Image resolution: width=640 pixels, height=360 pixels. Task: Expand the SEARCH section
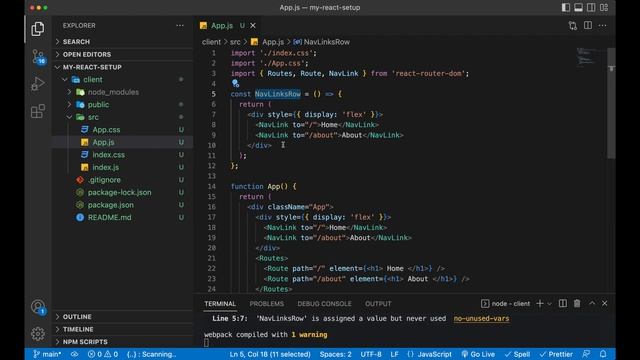point(122,42)
